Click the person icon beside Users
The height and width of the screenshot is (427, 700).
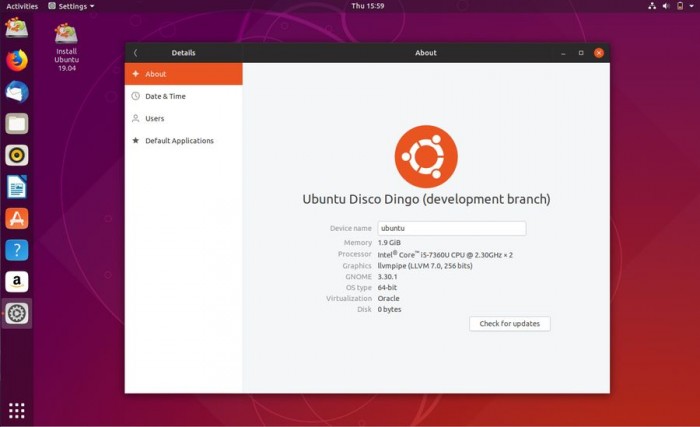136,118
